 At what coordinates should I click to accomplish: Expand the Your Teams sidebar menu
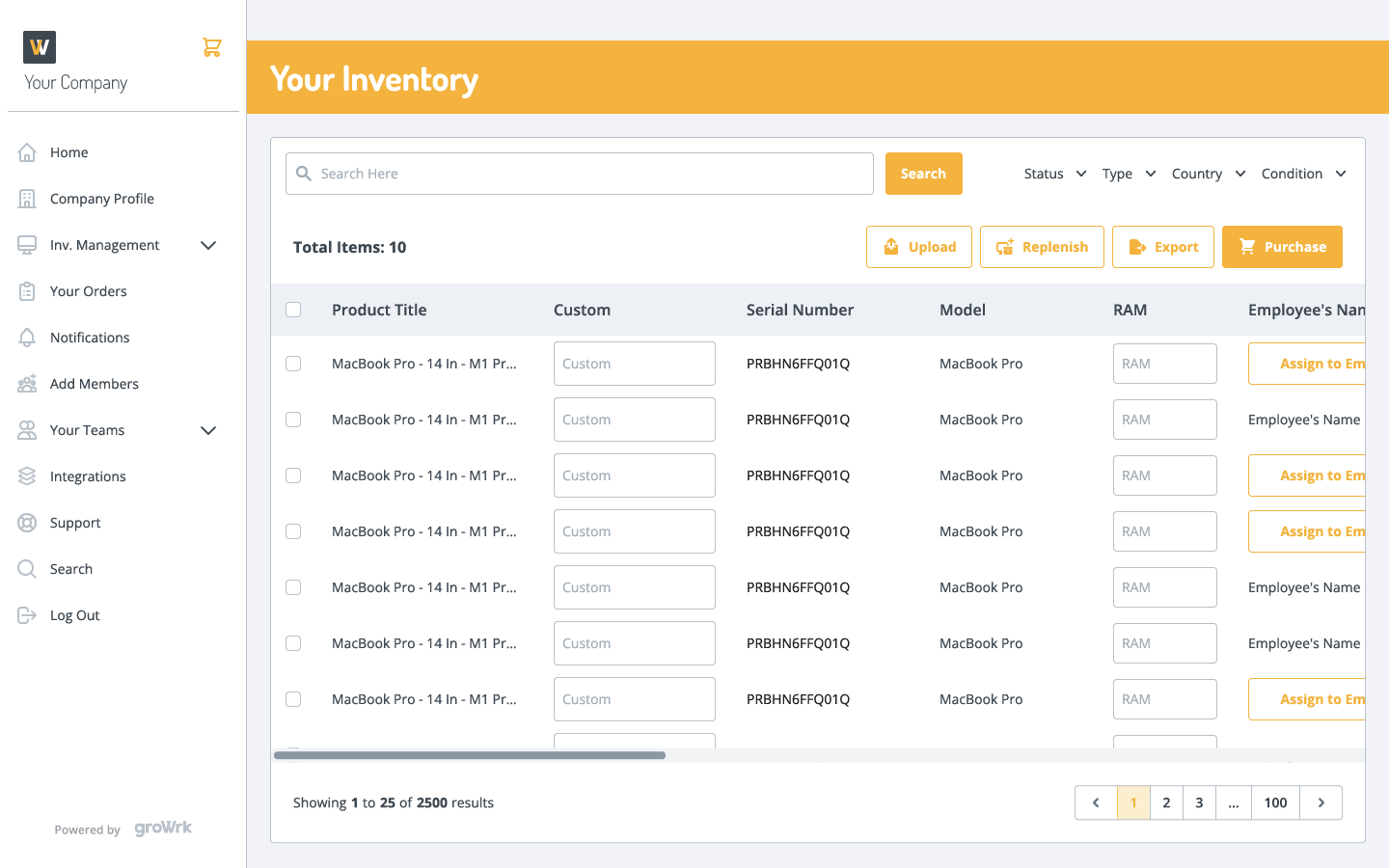point(207,430)
